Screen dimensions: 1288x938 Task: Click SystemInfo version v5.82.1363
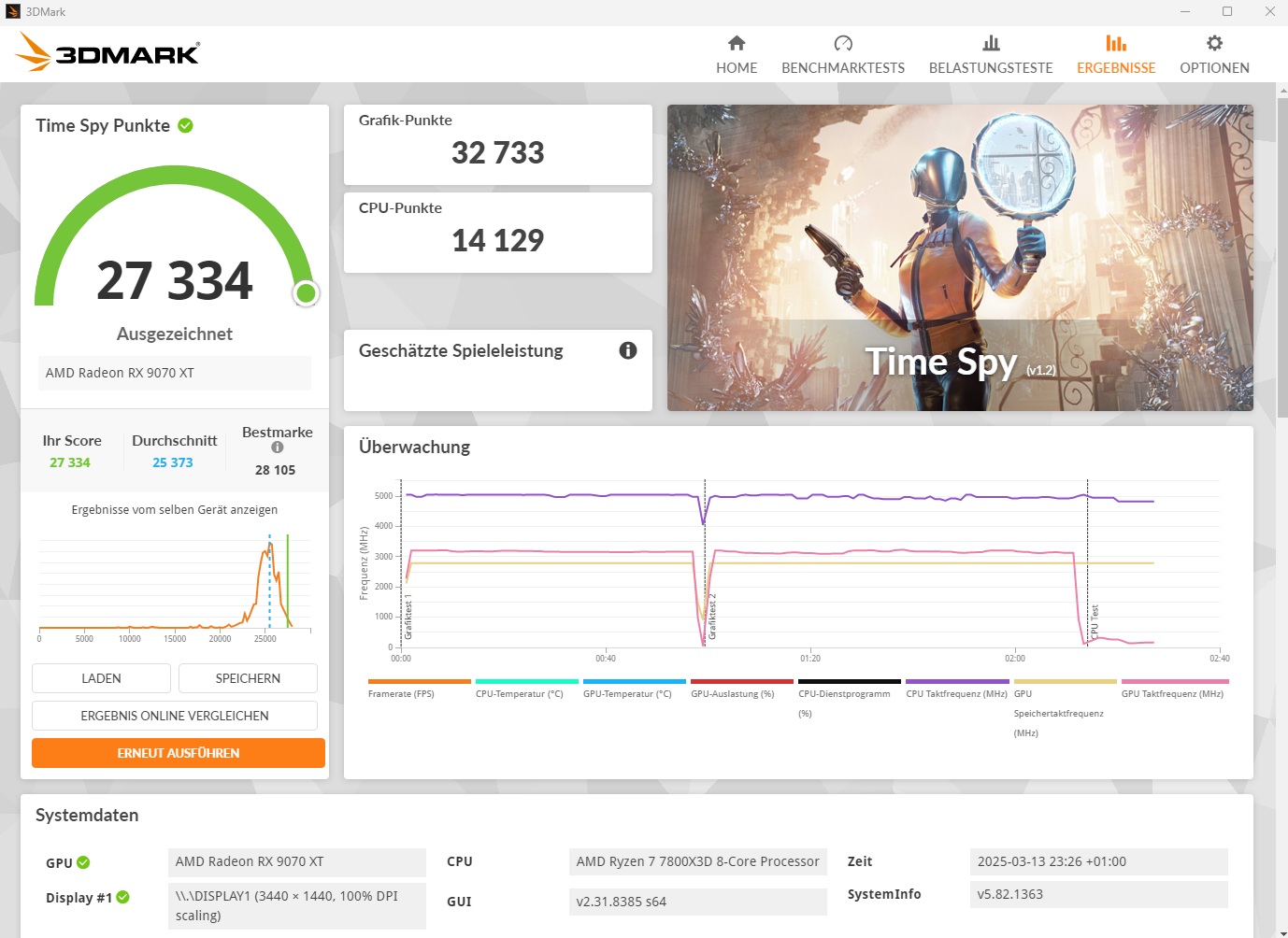(1099, 894)
